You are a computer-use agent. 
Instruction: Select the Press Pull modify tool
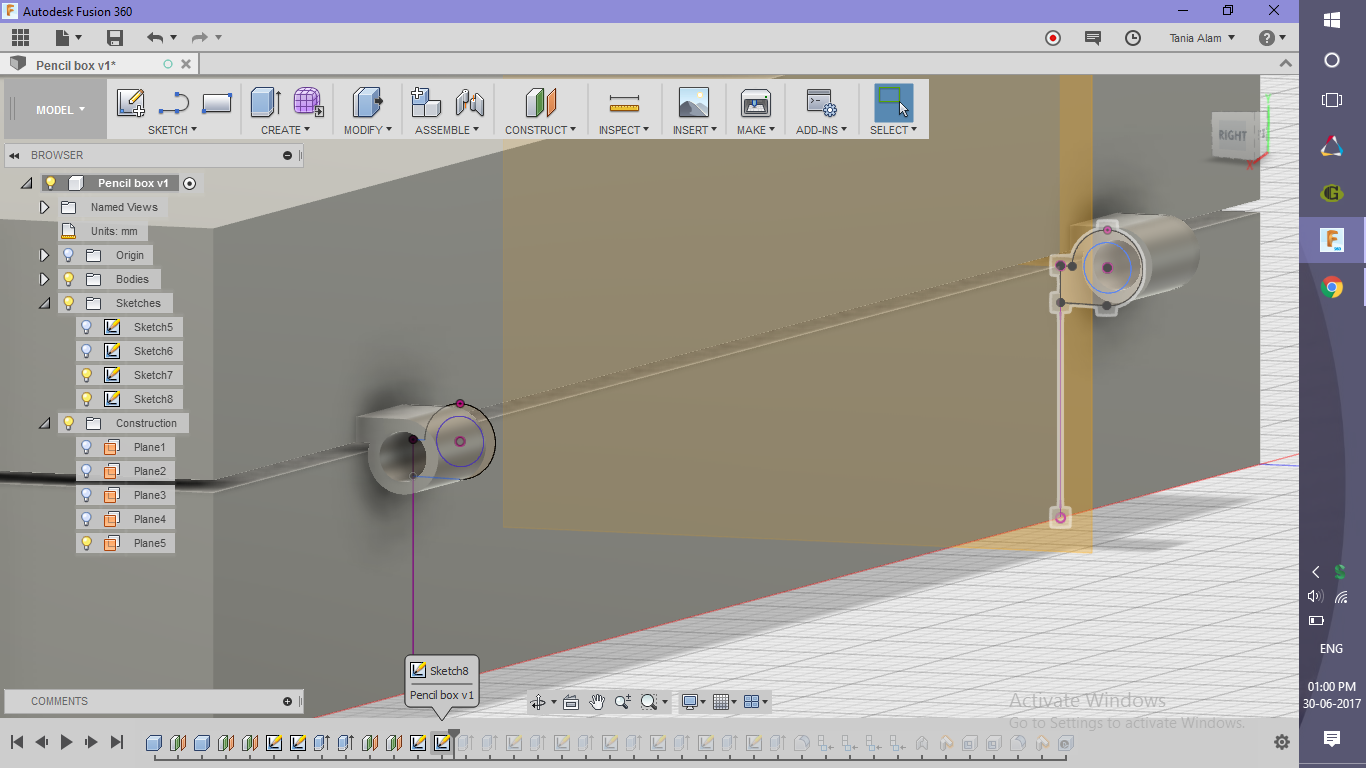[368, 102]
